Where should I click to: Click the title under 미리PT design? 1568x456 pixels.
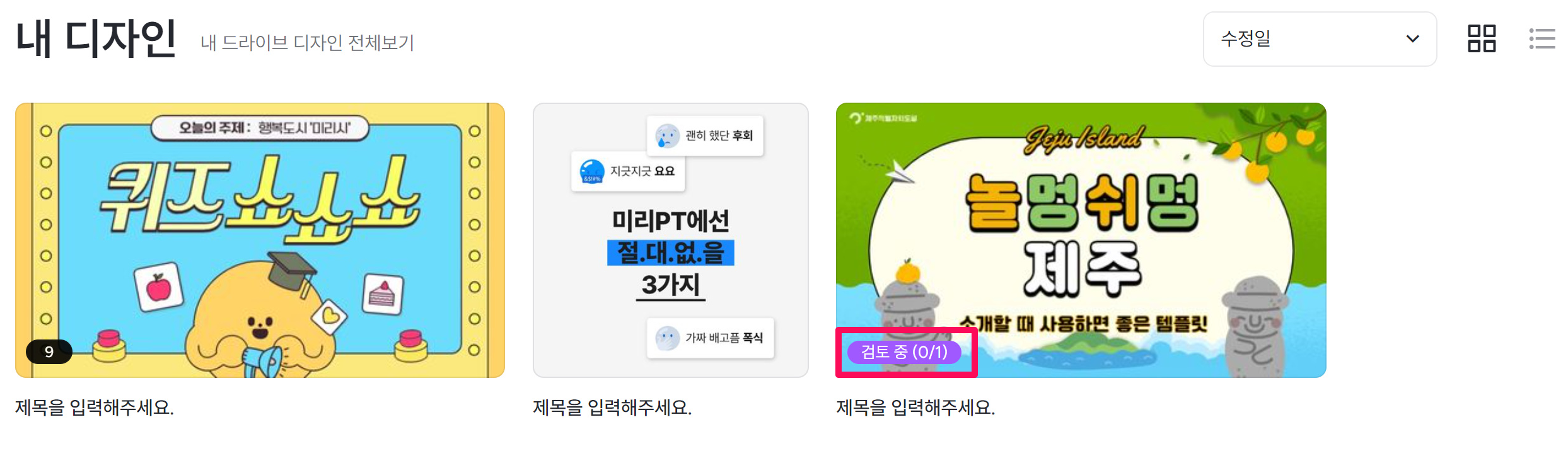click(612, 408)
